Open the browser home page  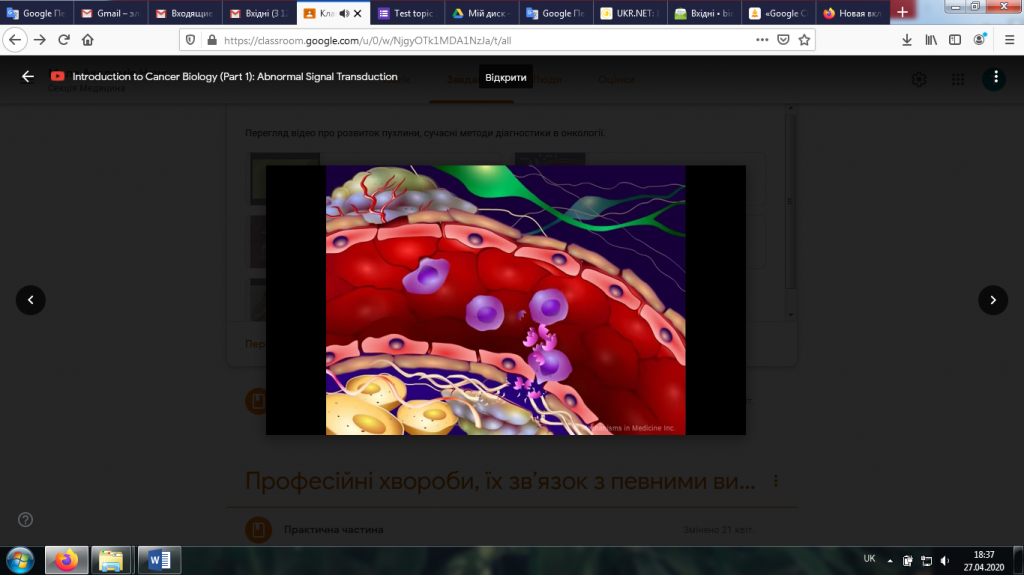click(x=88, y=40)
